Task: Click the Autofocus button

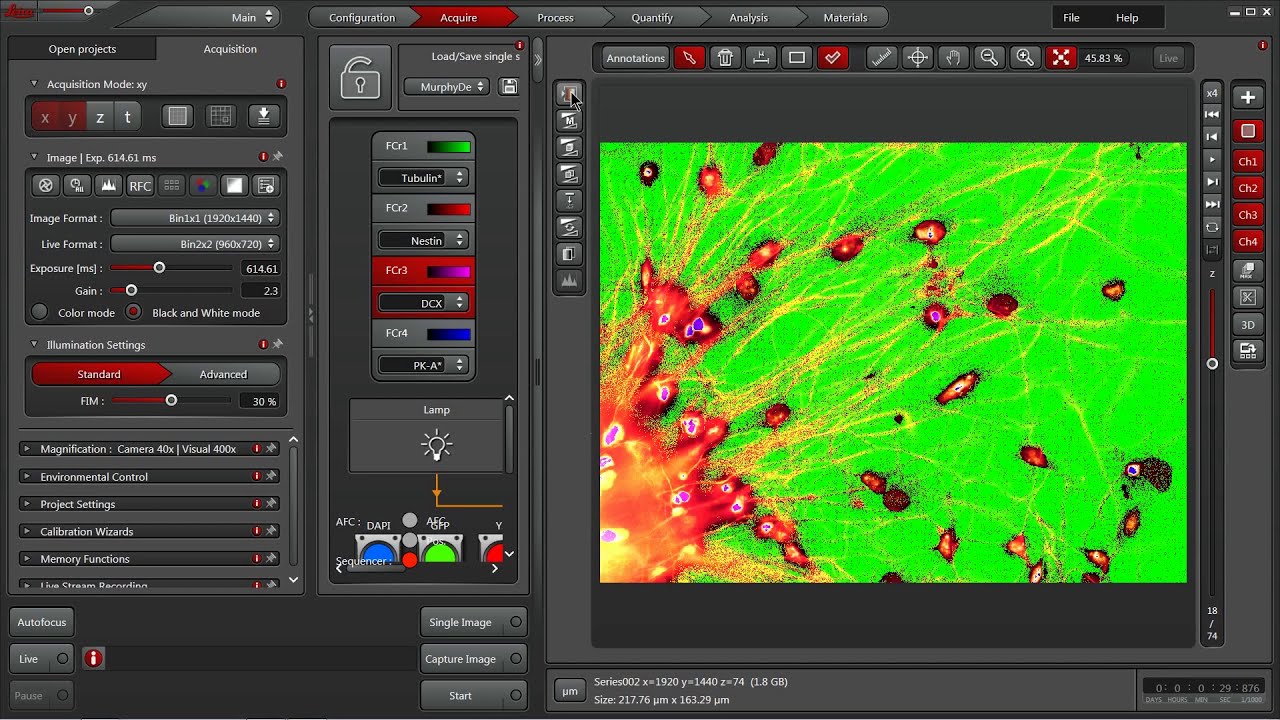Action: click(x=42, y=622)
